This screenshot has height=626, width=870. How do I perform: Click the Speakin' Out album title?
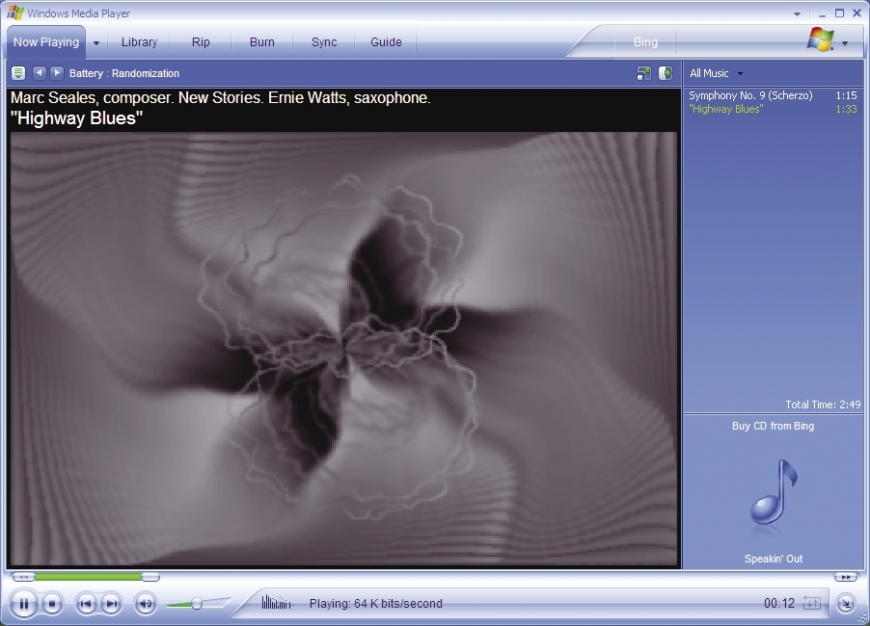tap(773, 559)
